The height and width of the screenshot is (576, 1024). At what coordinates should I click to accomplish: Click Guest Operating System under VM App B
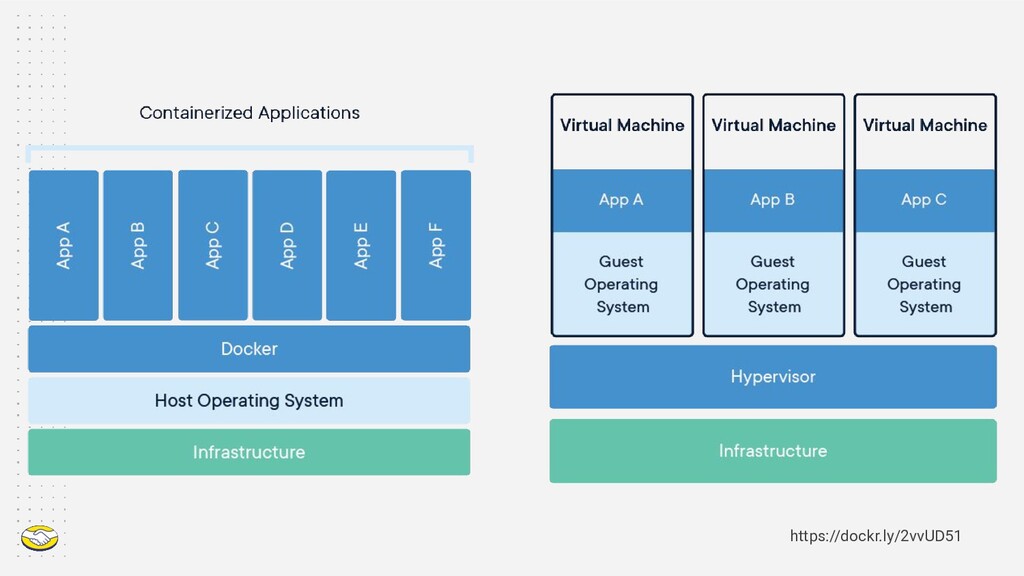[774, 283]
